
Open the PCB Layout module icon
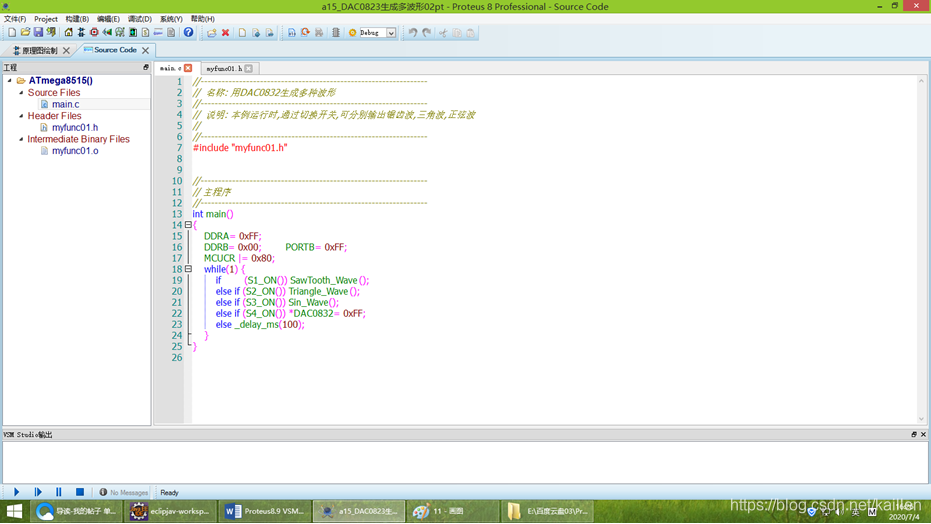coord(94,33)
